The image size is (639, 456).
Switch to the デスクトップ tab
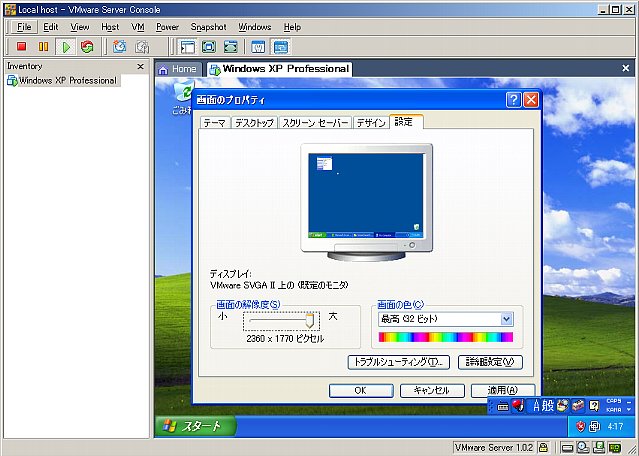tap(254, 123)
